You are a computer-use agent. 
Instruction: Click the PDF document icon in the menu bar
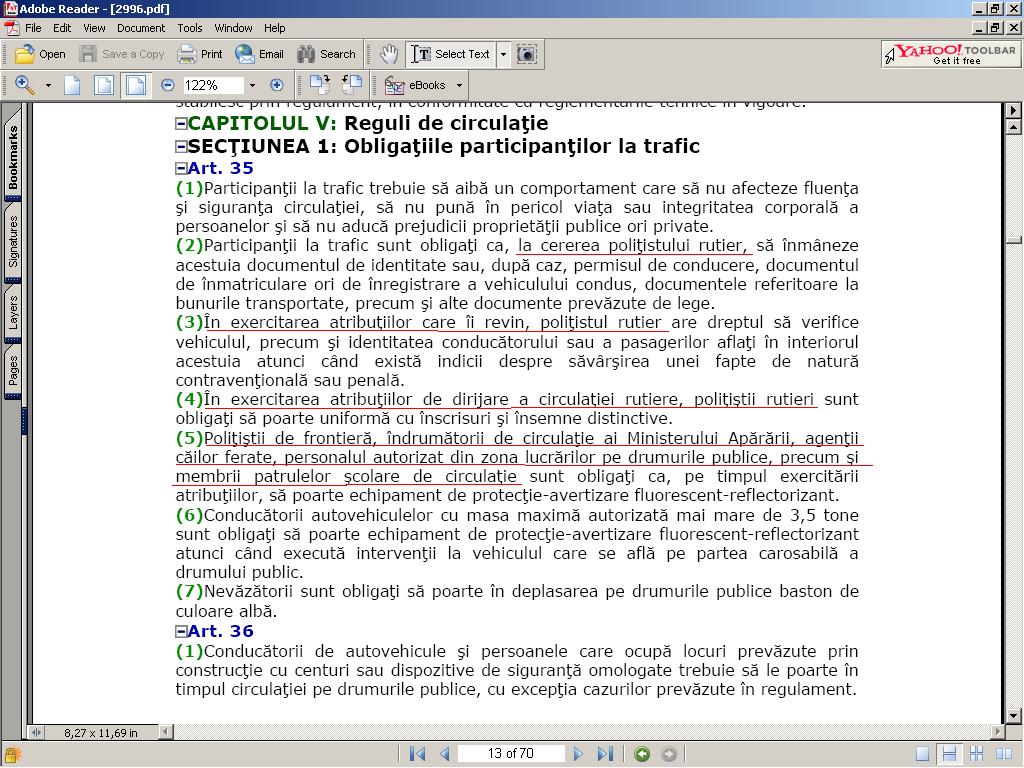click(12, 28)
